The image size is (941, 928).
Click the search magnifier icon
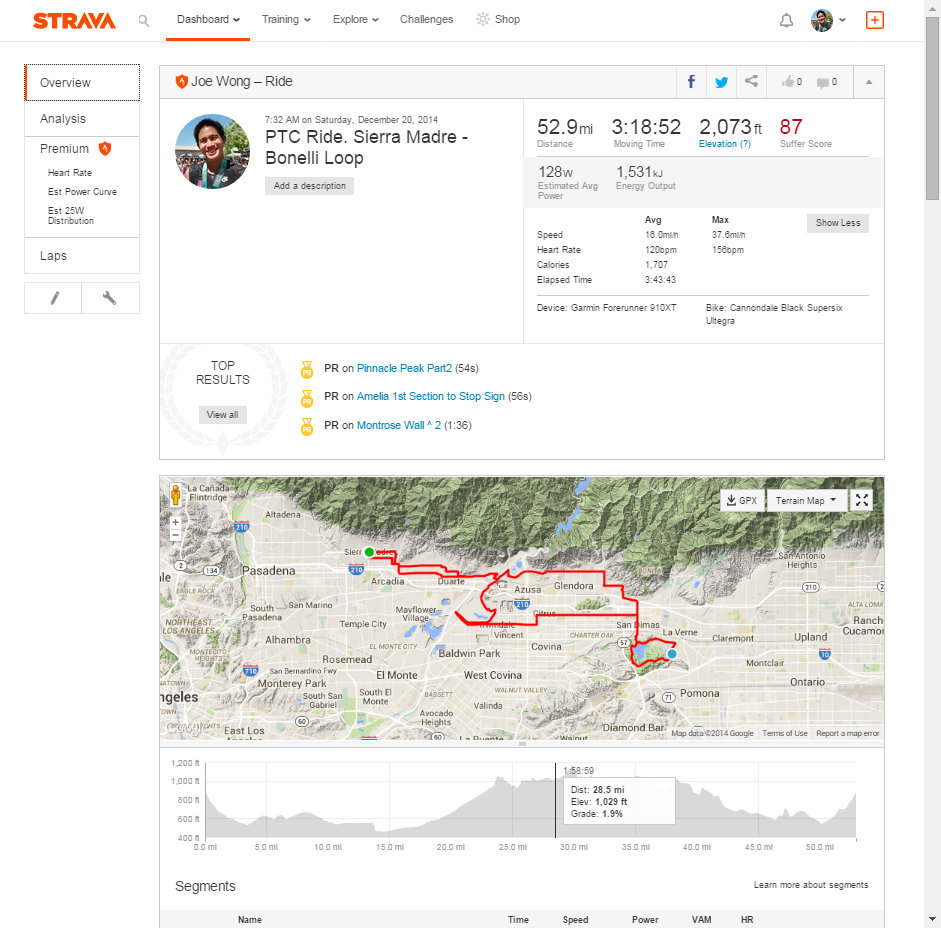pos(144,20)
